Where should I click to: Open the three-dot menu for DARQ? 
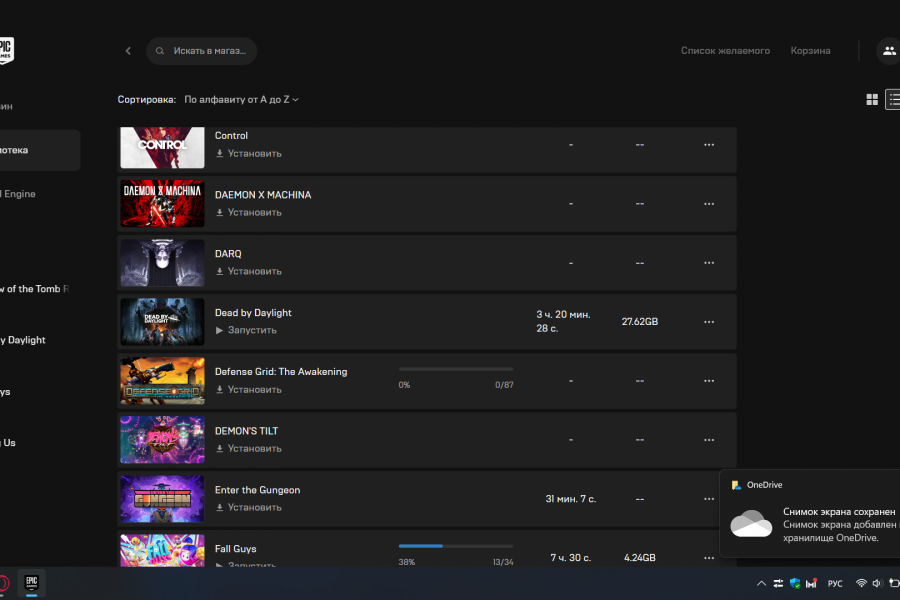pyautogui.click(x=709, y=263)
